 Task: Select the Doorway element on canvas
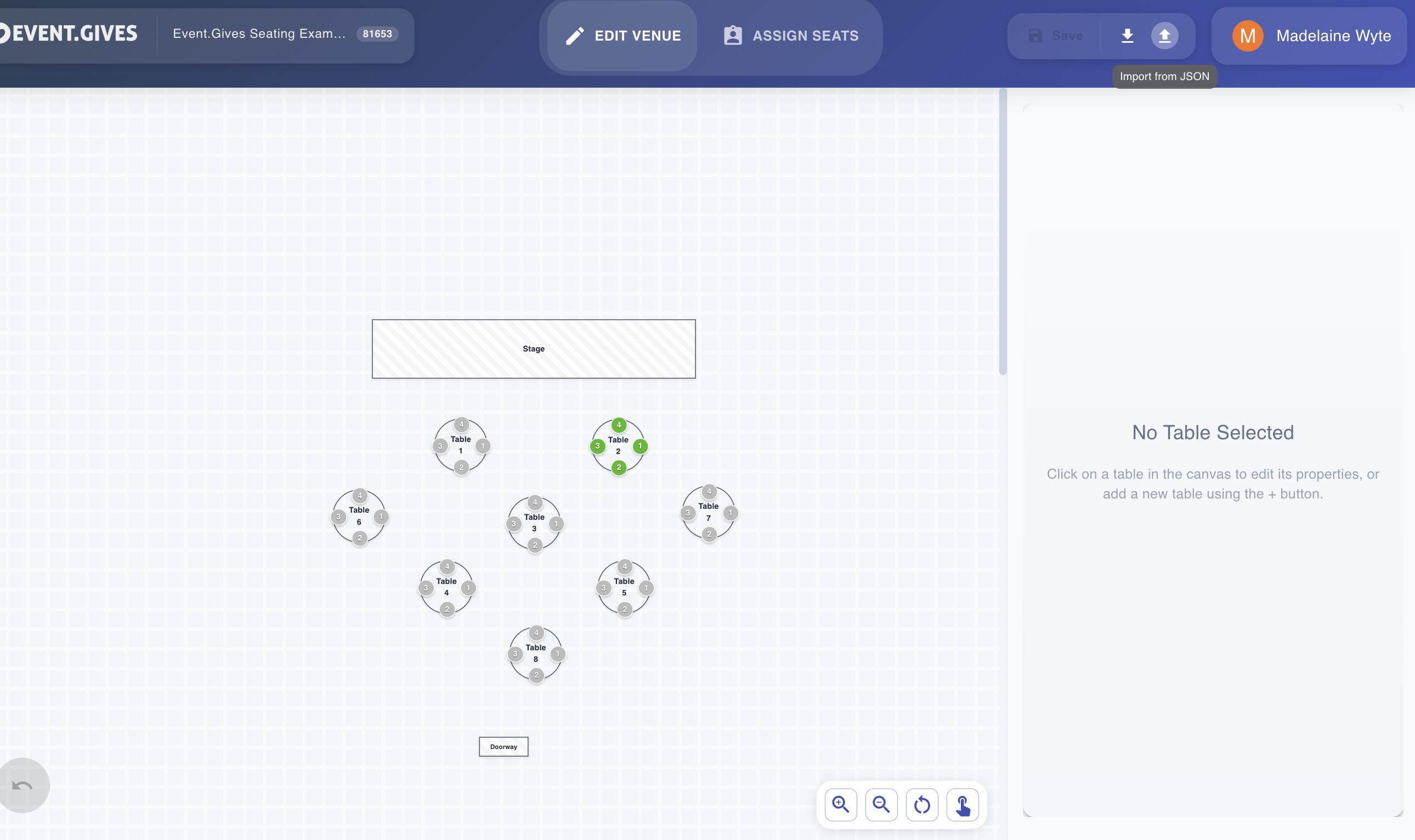[503, 747]
